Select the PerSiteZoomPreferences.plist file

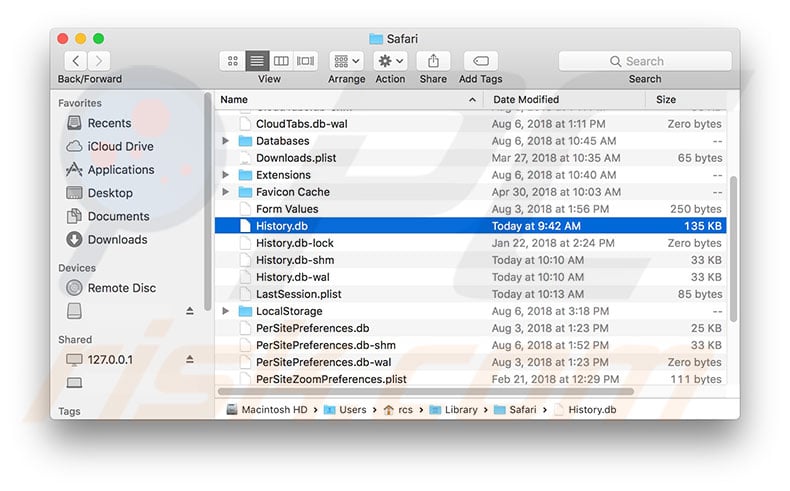pos(471,379)
